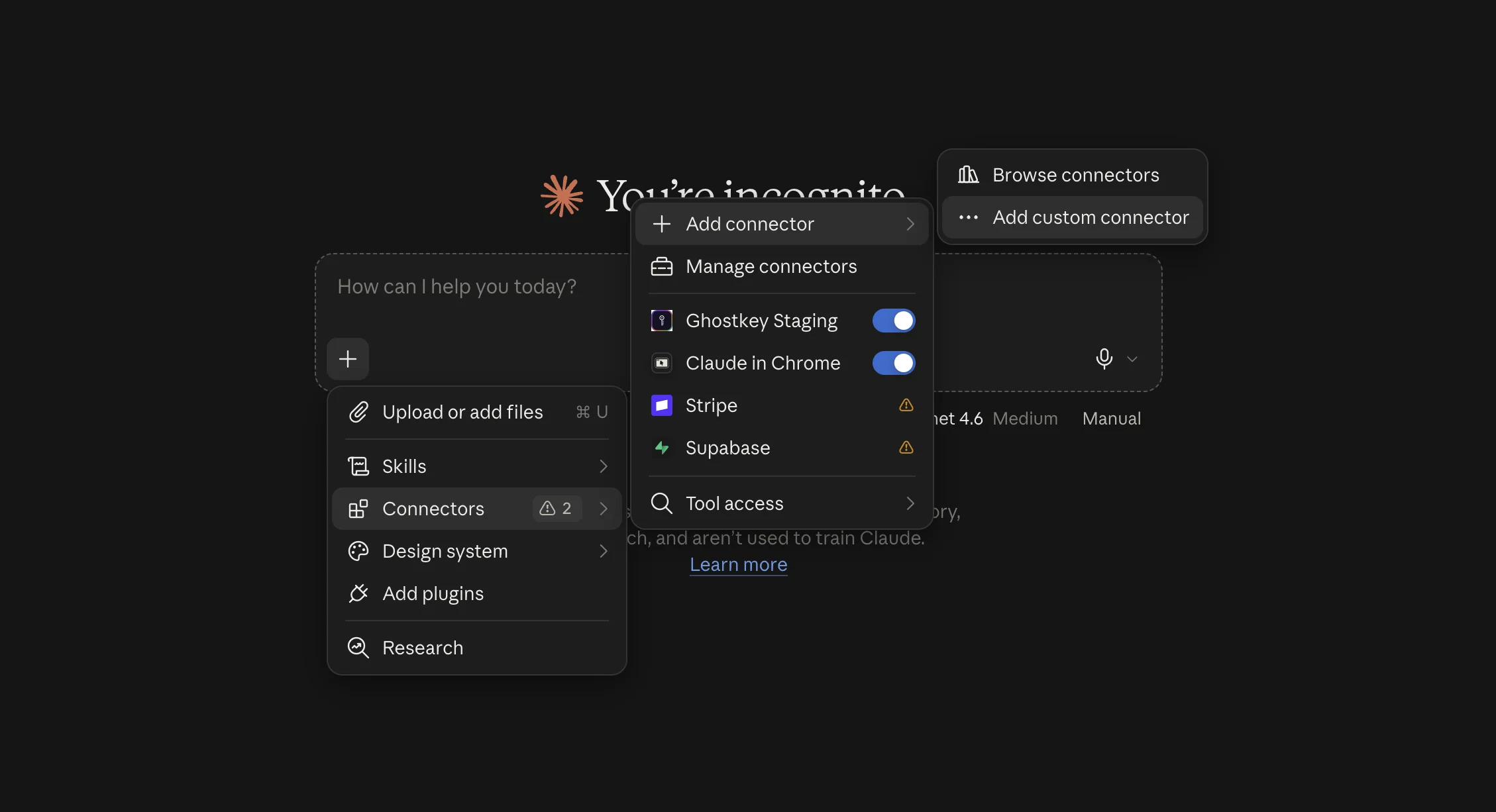Click the orange Claude starburst logo
Screen dimensions: 1496x812
pyautogui.click(x=562, y=196)
